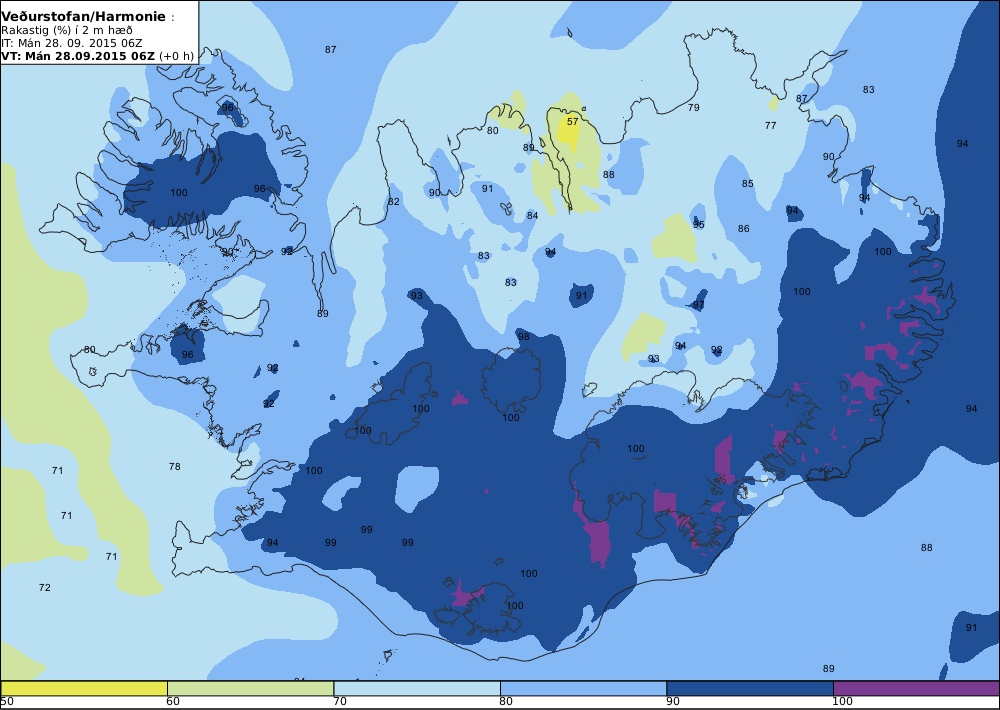Click the legend scale label 70
This screenshot has height=710, width=1000.
340,702
